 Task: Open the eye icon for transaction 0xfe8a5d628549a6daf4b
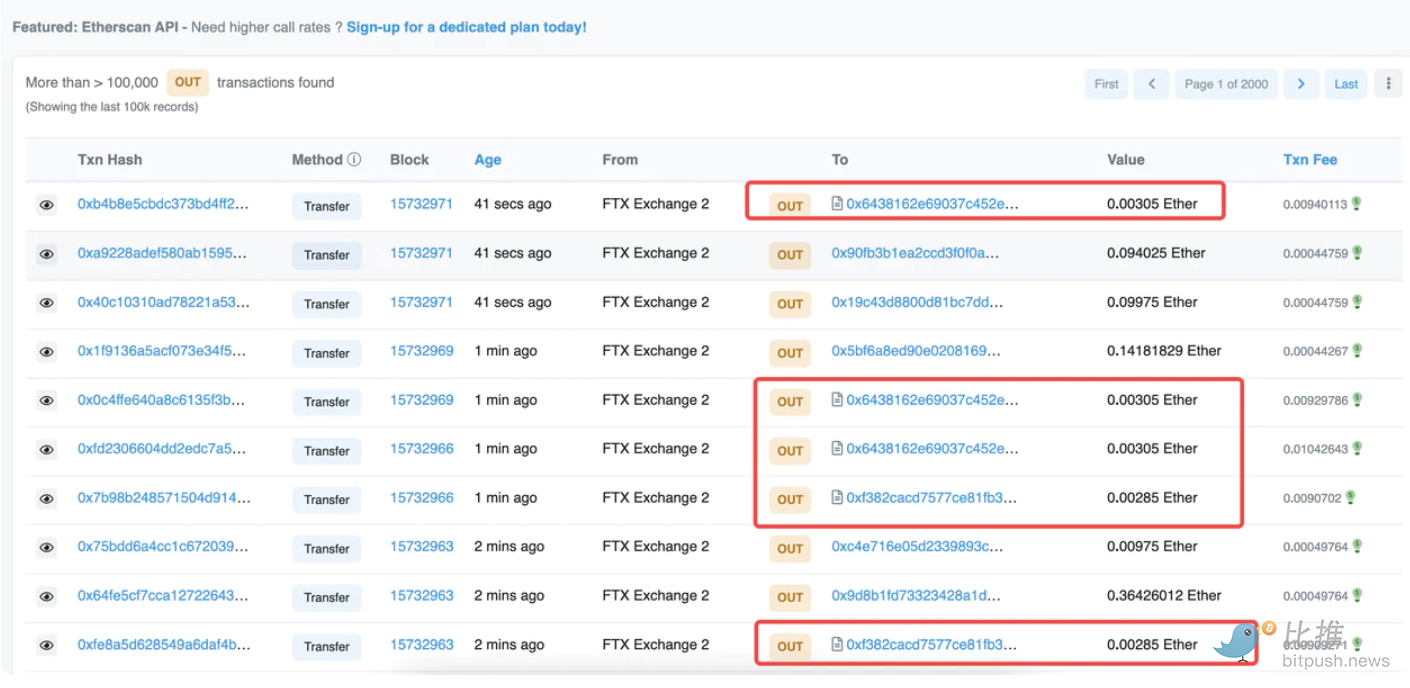coord(46,646)
